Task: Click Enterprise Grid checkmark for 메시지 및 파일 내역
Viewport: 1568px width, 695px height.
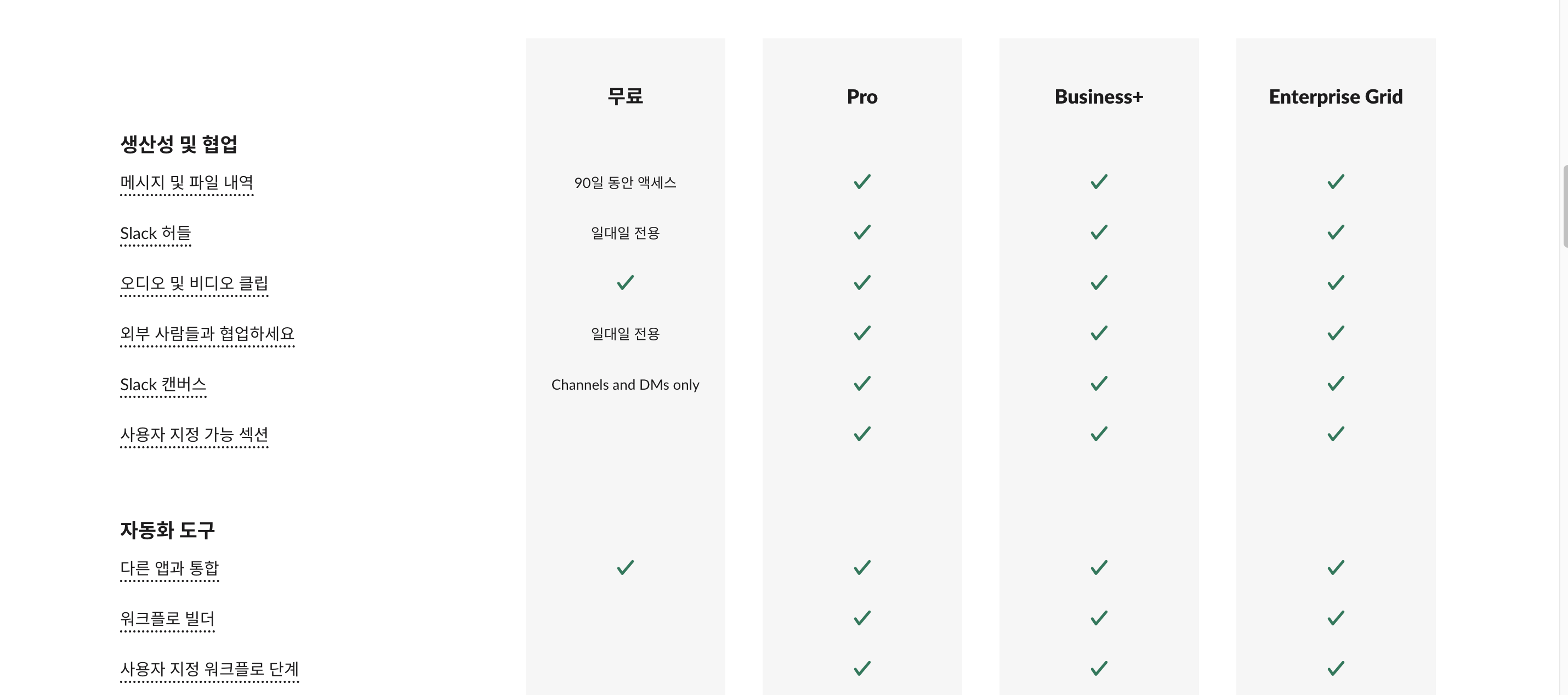Action: (1336, 182)
